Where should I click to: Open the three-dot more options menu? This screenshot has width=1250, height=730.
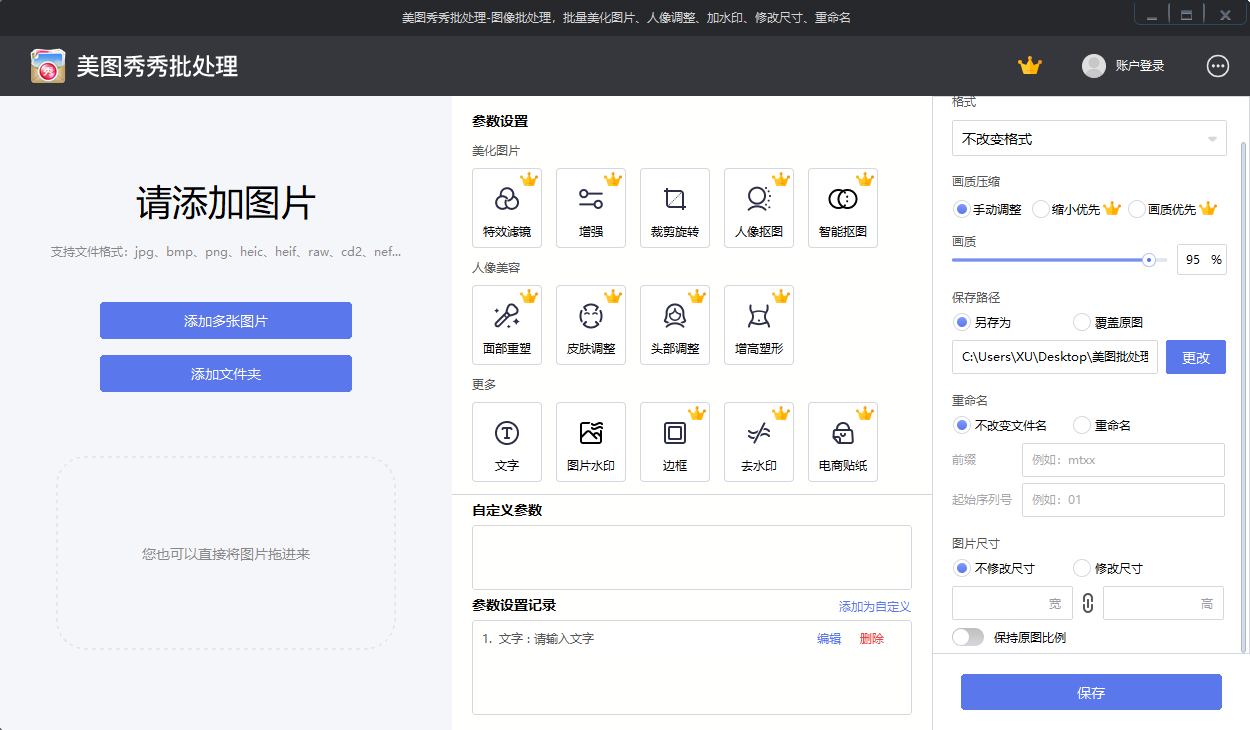point(1217,66)
